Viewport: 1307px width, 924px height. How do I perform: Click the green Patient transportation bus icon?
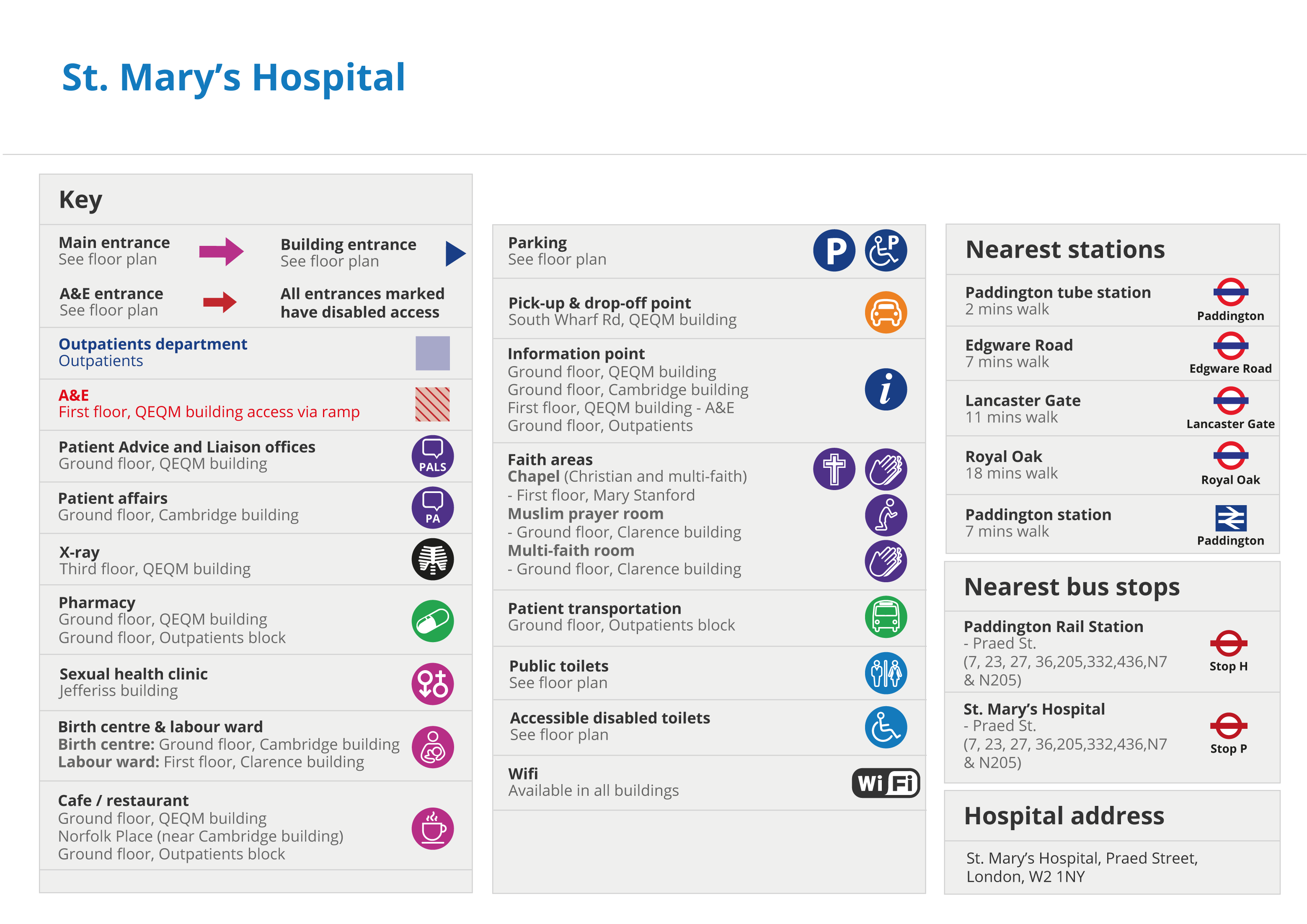[886, 617]
